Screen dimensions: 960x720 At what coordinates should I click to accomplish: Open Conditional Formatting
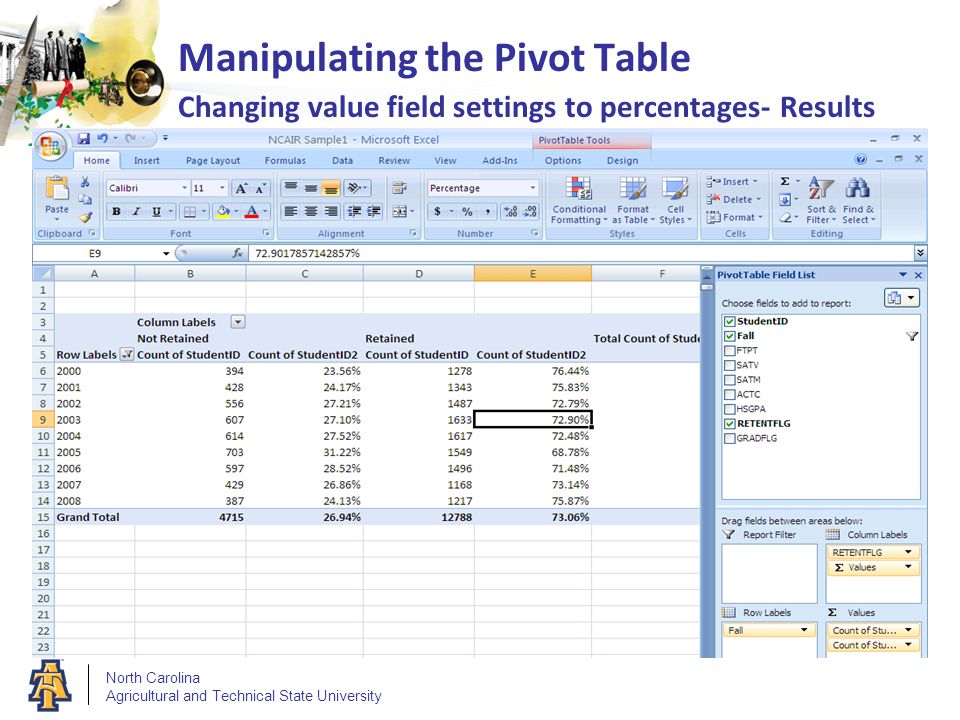579,201
